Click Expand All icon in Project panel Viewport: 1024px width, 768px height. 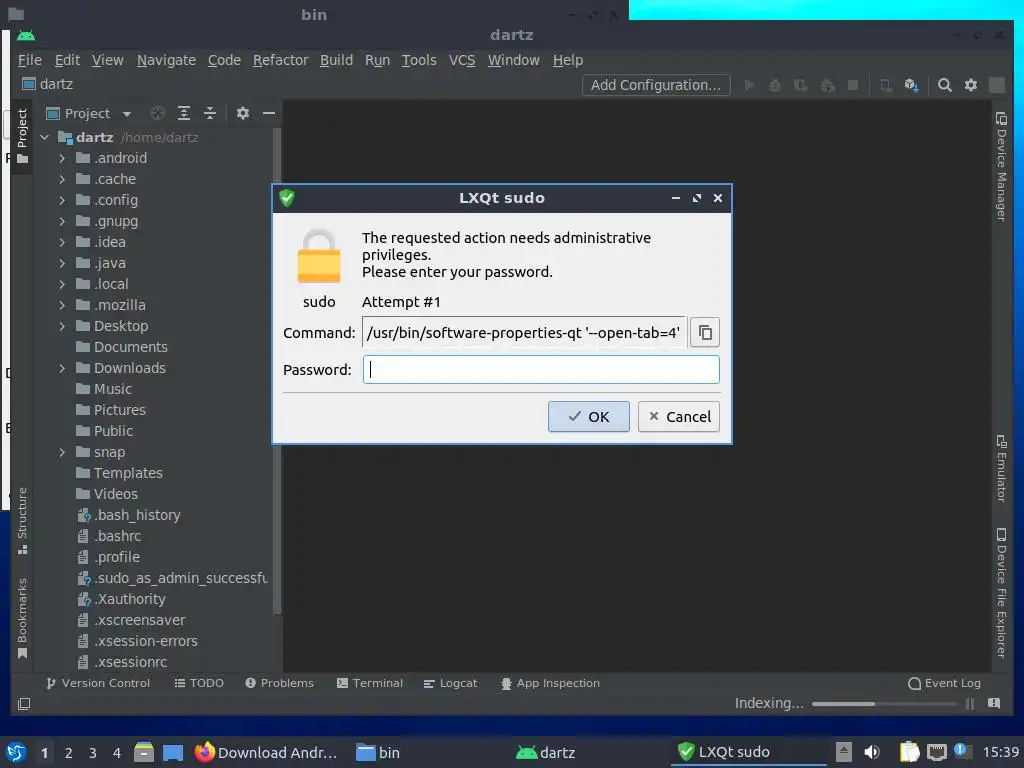click(184, 113)
